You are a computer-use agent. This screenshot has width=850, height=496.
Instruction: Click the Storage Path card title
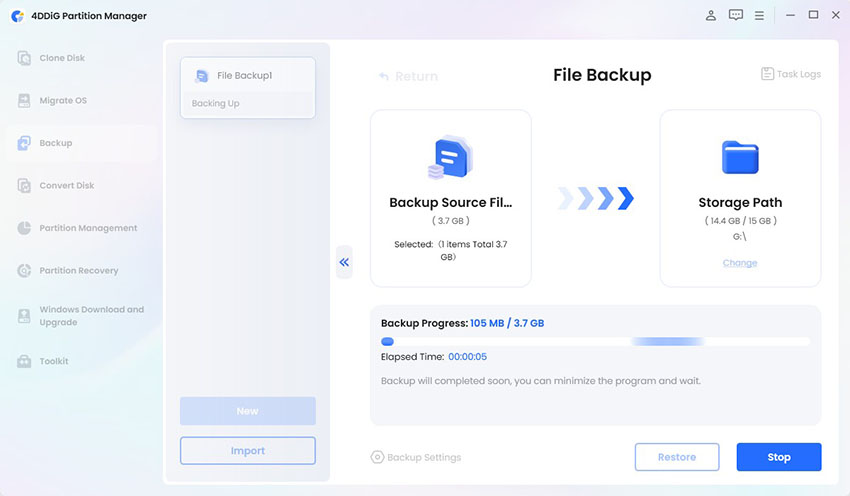point(740,202)
